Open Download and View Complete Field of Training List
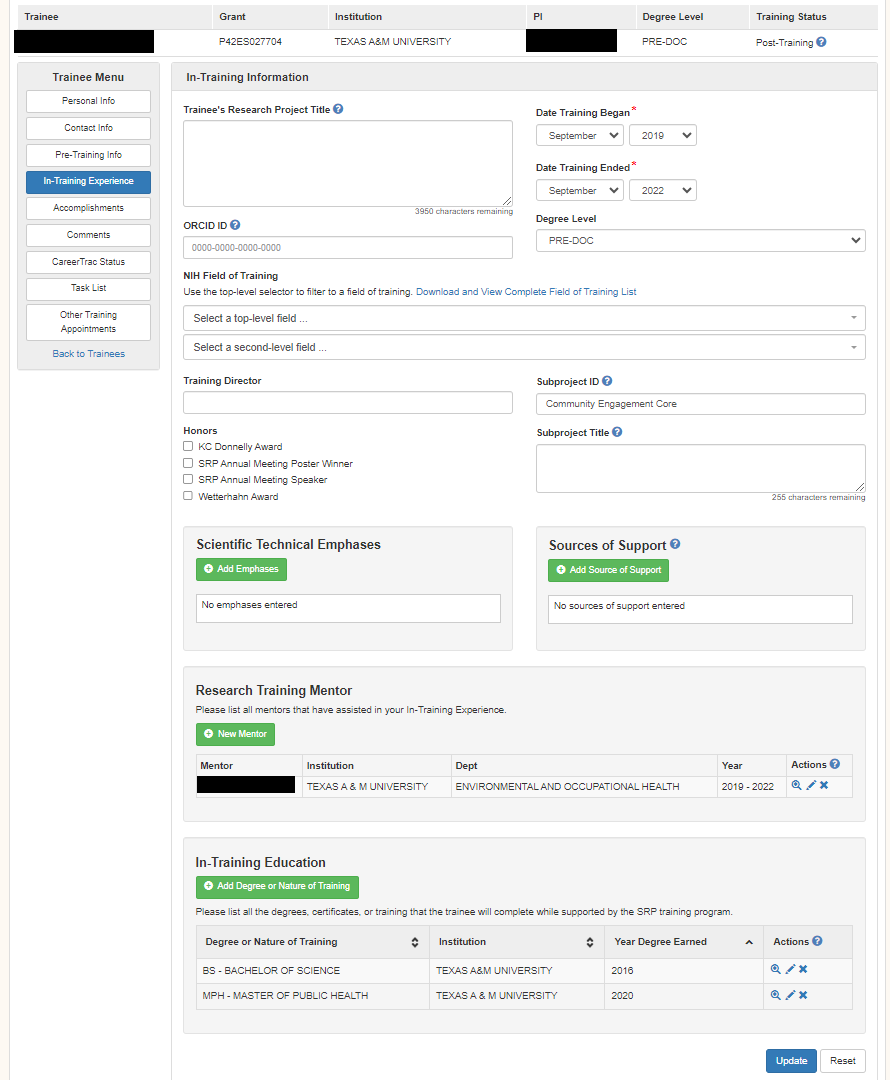890x1080 pixels. pyautogui.click(x=526, y=292)
